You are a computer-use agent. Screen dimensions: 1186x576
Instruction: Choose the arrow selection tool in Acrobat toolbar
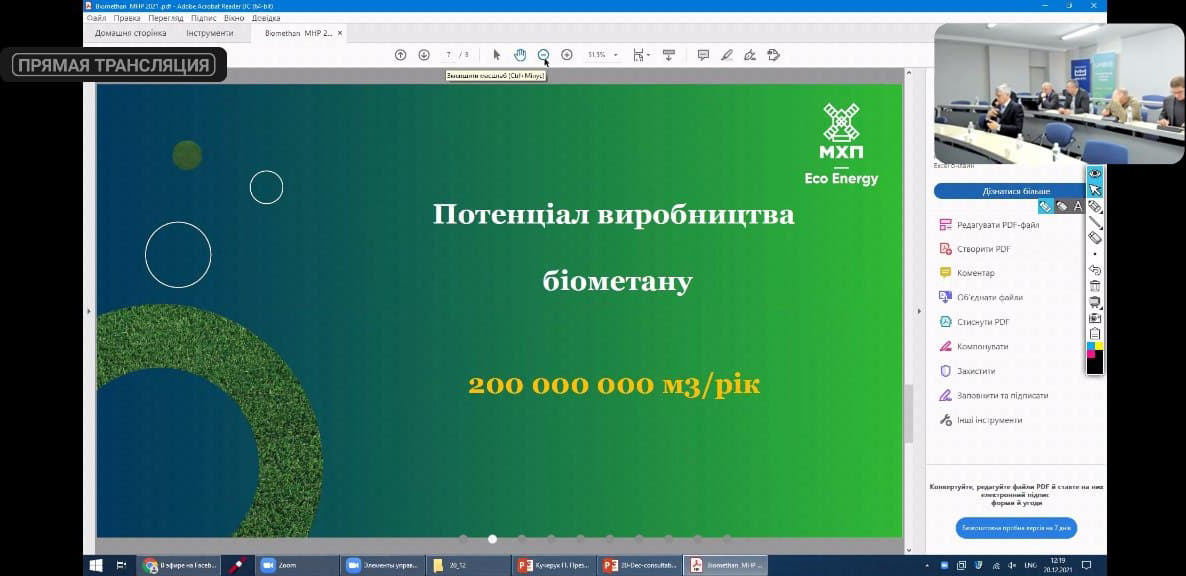click(497, 54)
